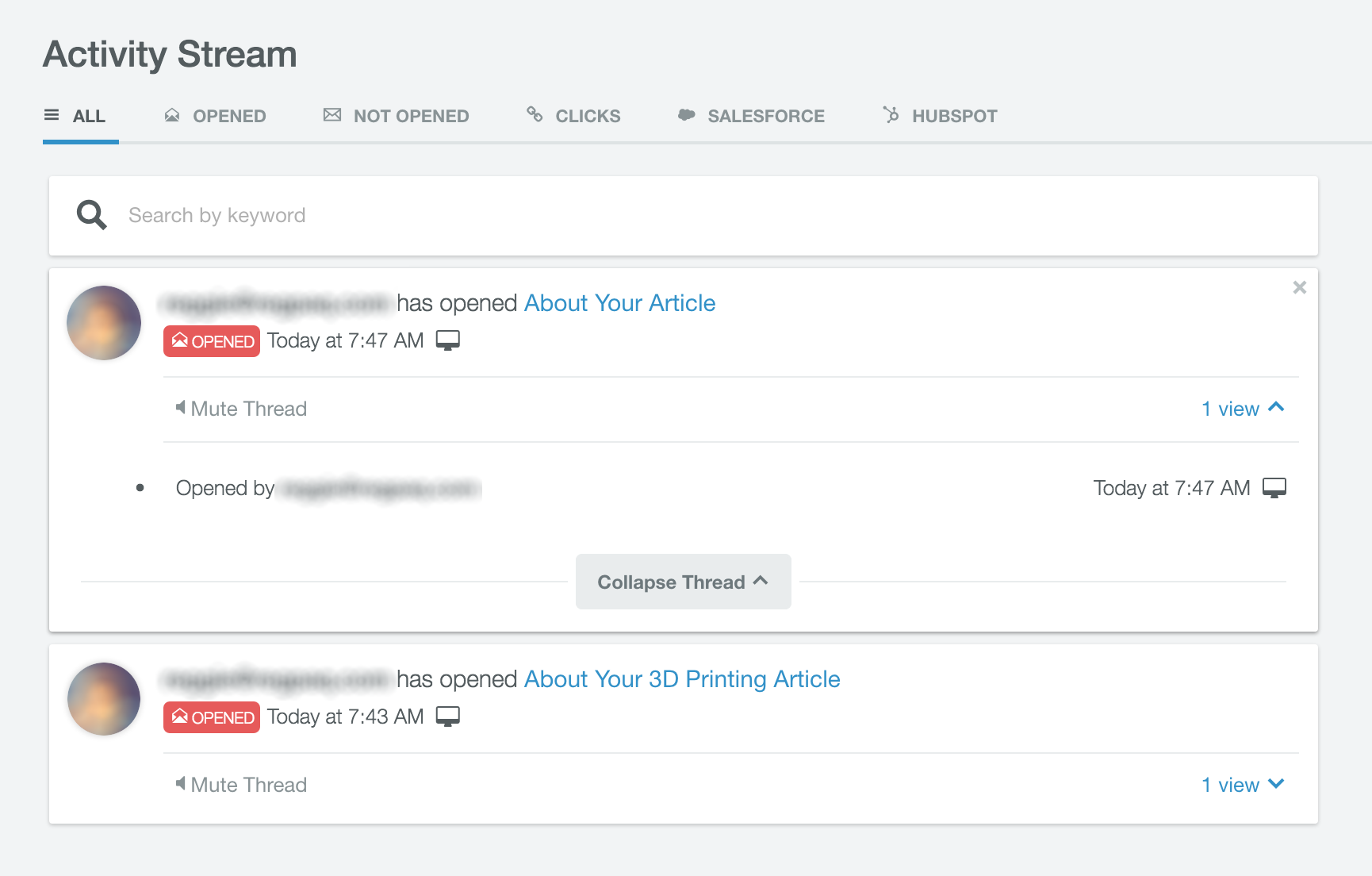Go to the CLICKS tab
The width and height of the screenshot is (1372, 876).
(x=573, y=116)
